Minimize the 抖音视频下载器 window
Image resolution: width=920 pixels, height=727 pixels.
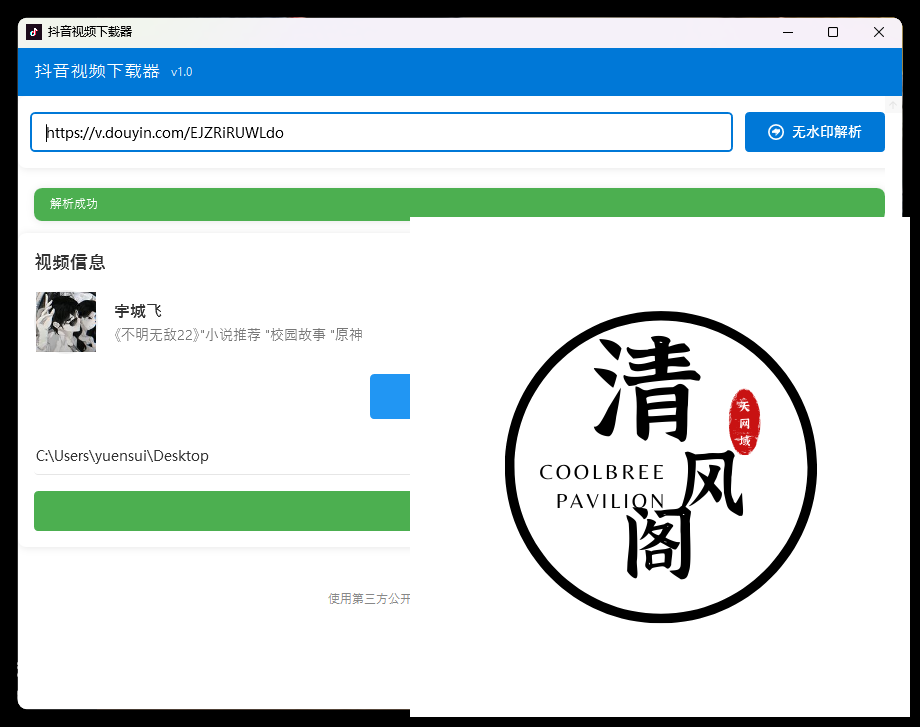pos(788,32)
